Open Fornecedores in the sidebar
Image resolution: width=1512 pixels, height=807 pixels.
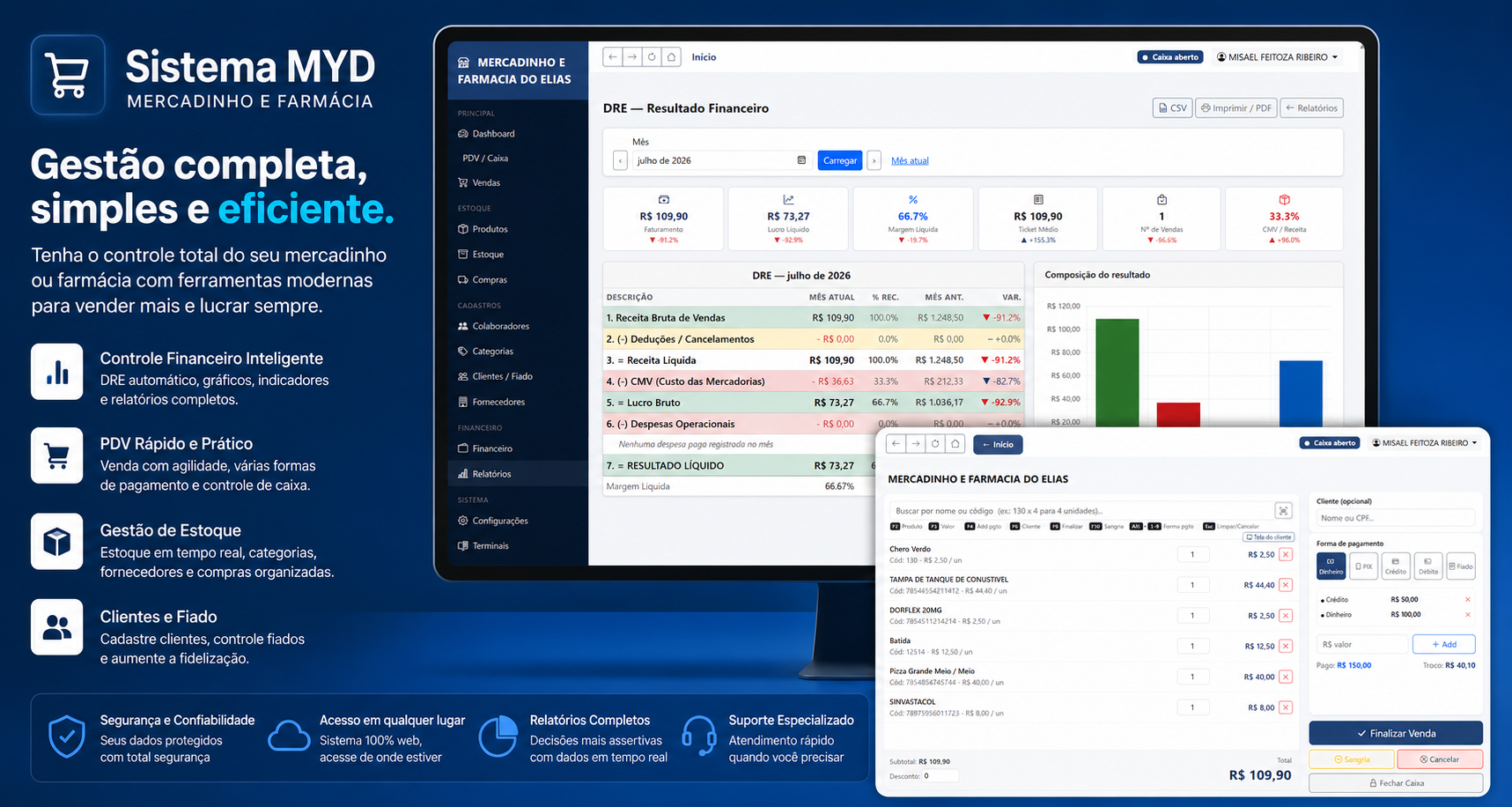pyautogui.click(x=491, y=402)
